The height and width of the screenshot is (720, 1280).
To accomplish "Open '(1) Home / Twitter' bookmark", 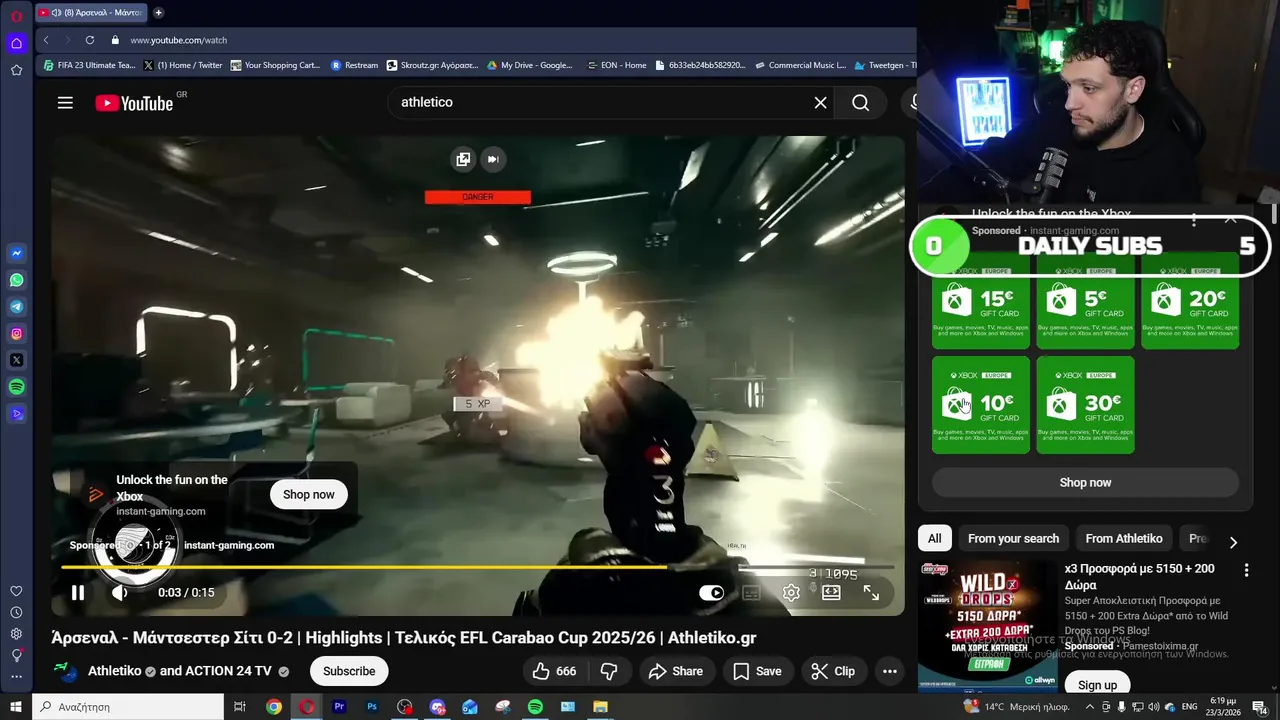I will 183,65.
